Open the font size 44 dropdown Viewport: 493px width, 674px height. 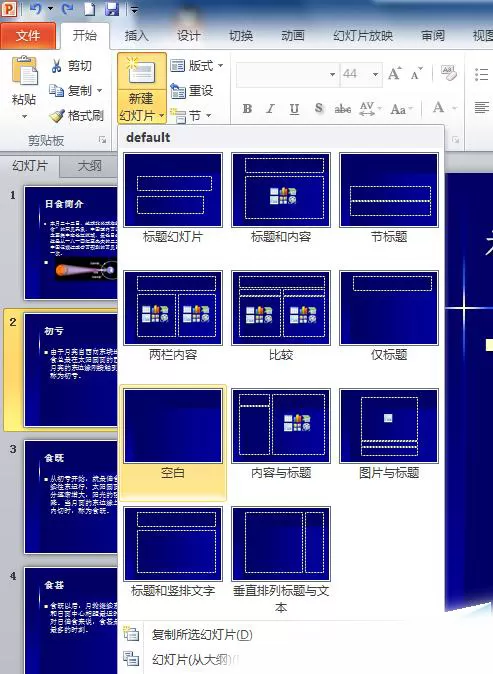(375, 75)
